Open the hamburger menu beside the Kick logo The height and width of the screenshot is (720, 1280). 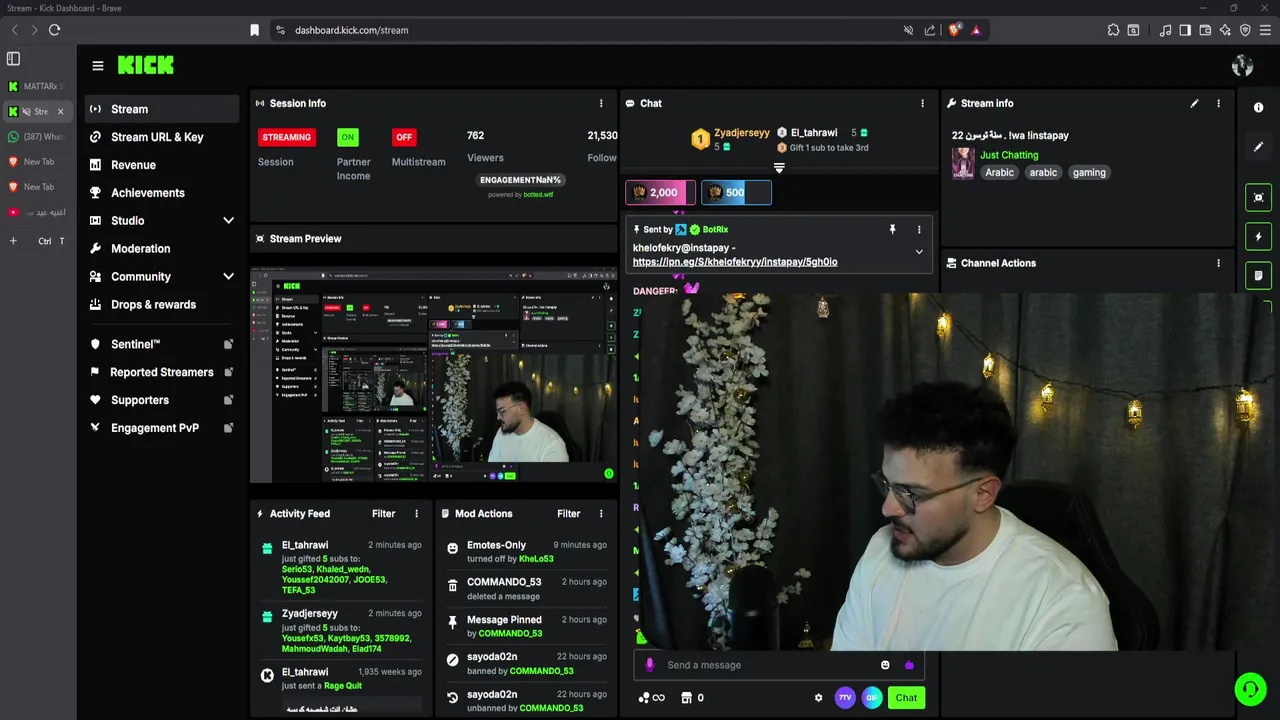click(97, 66)
